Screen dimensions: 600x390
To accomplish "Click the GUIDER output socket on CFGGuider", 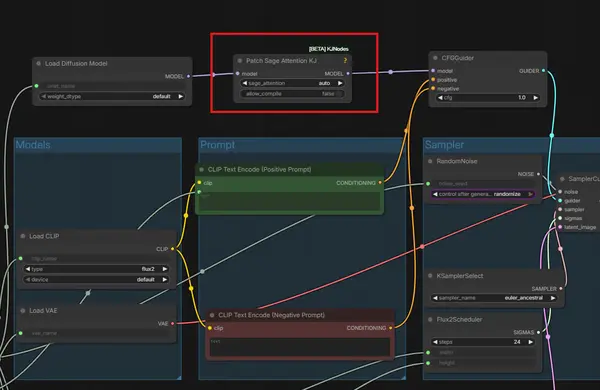I will [x=543, y=71].
